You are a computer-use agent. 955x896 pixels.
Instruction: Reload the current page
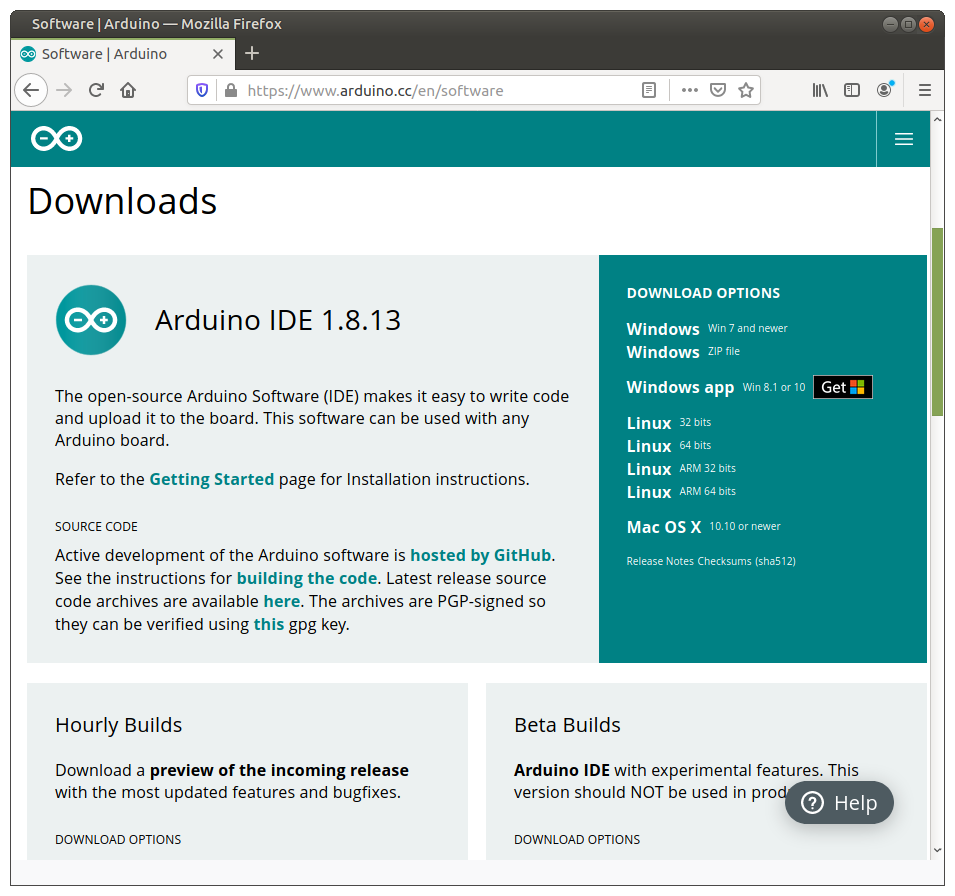tap(96, 90)
